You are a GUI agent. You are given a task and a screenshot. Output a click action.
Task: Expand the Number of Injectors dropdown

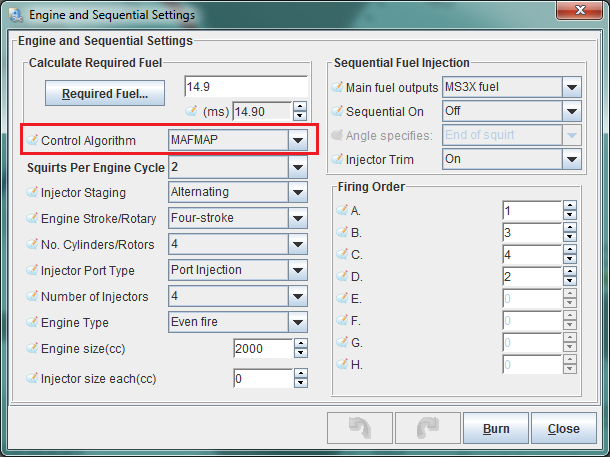297,296
